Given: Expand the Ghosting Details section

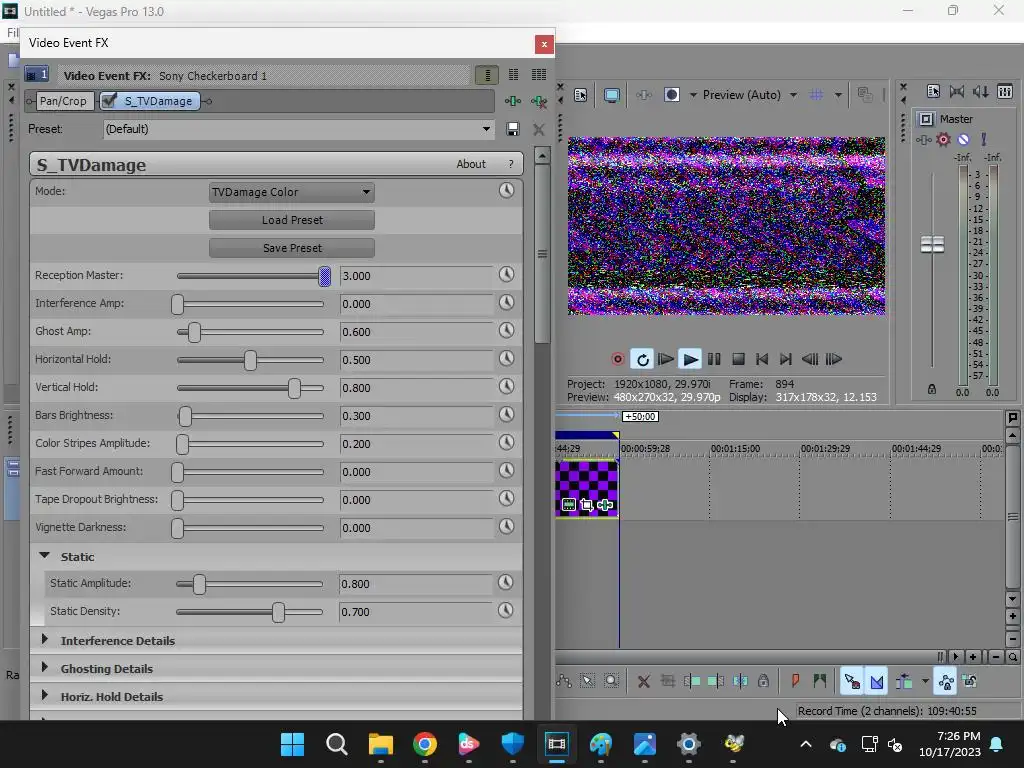Looking at the screenshot, I should coord(44,667).
